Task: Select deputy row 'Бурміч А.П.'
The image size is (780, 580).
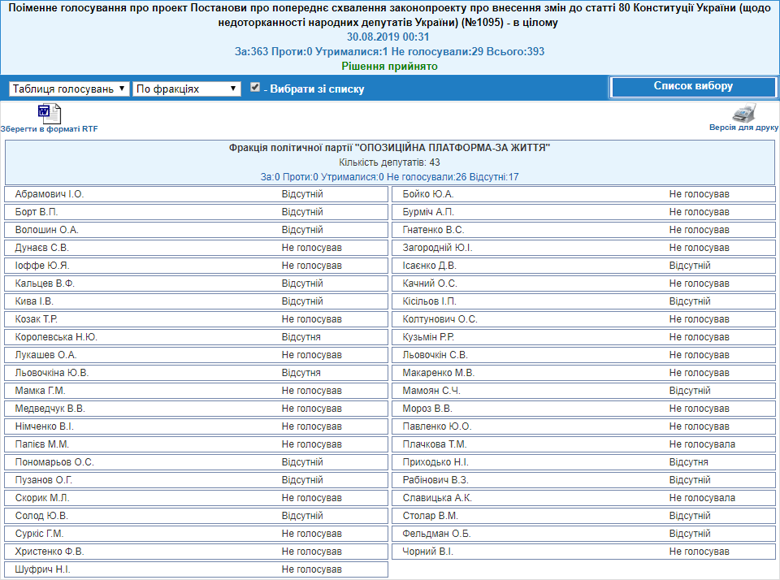Action: 584,212
